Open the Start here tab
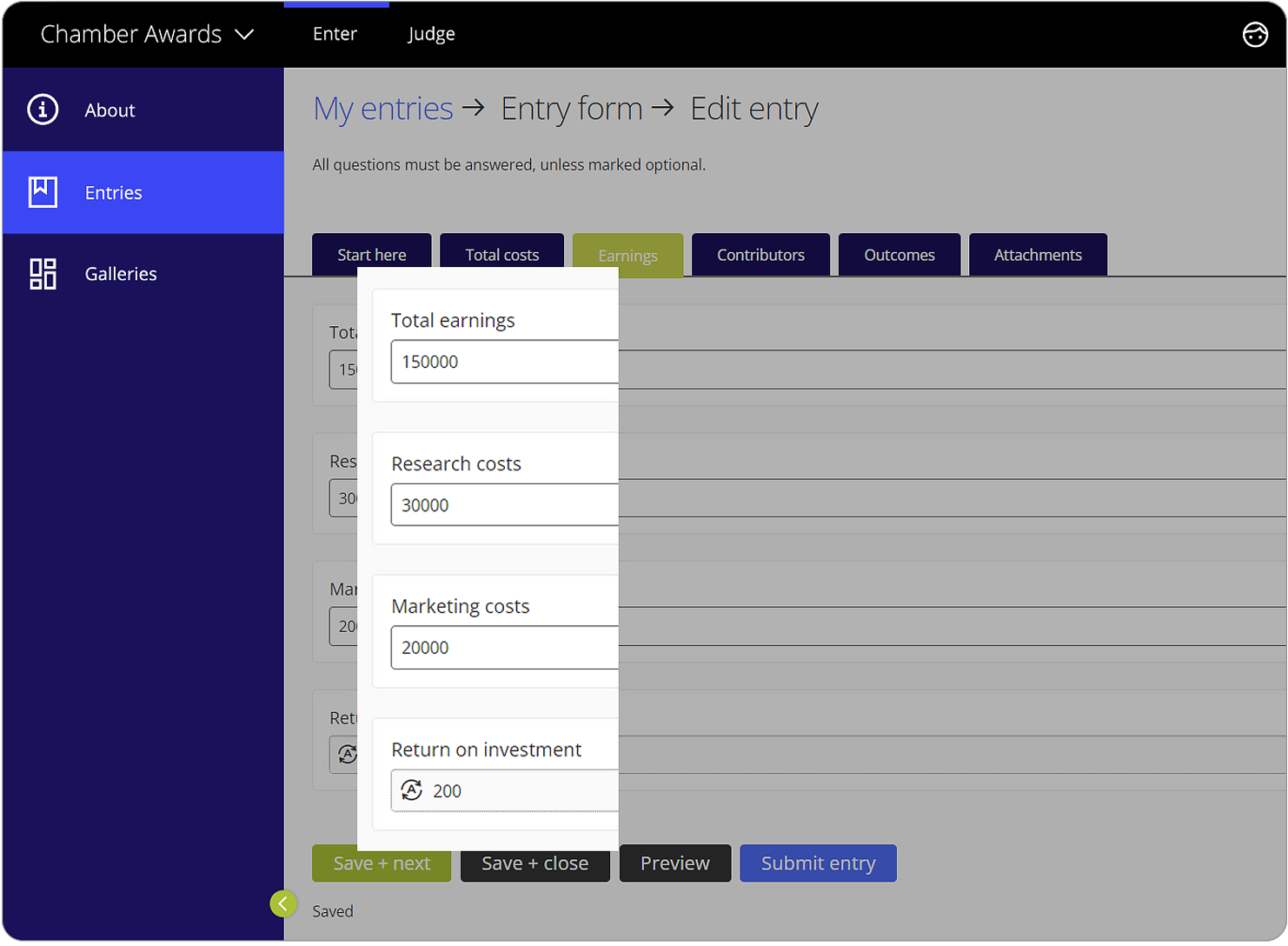 pos(371,254)
